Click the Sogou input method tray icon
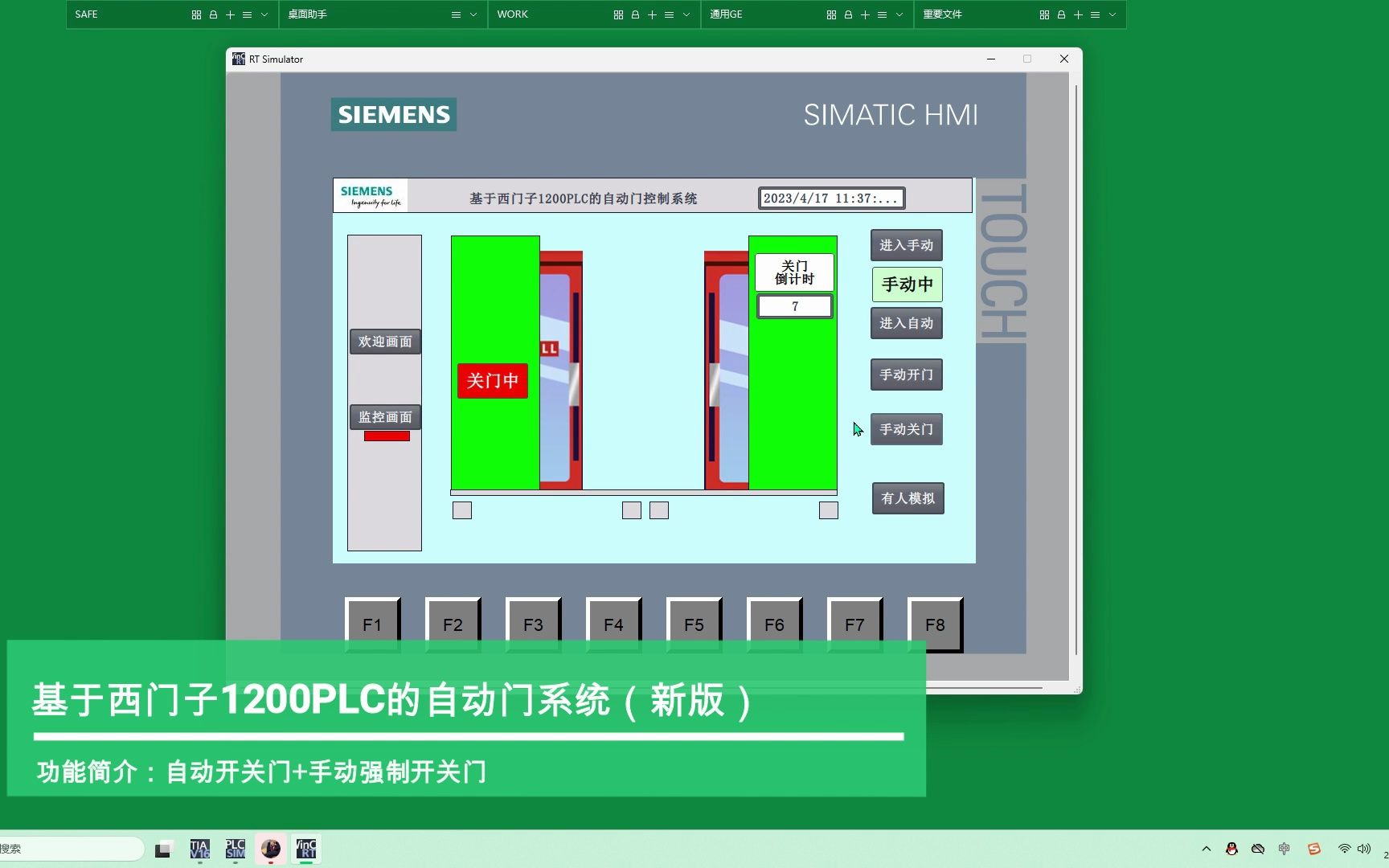The width and height of the screenshot is (1389, 868). tap(1314, 849)
